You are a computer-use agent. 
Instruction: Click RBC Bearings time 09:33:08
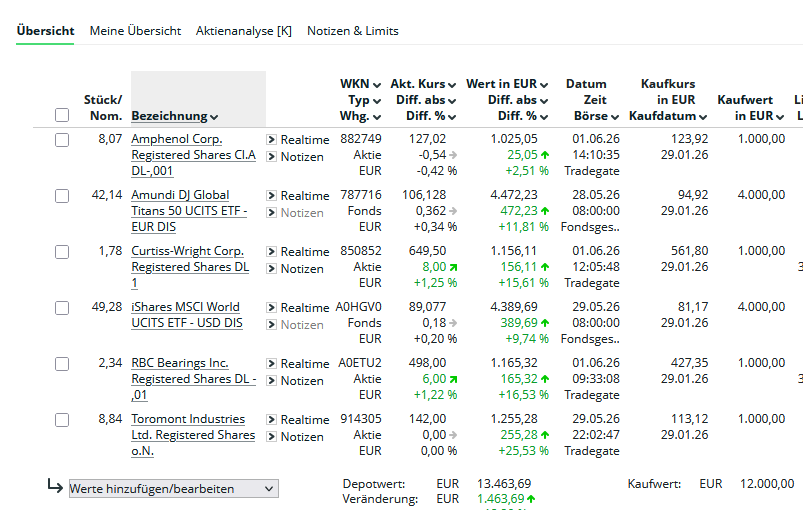[x=596, y=379]
